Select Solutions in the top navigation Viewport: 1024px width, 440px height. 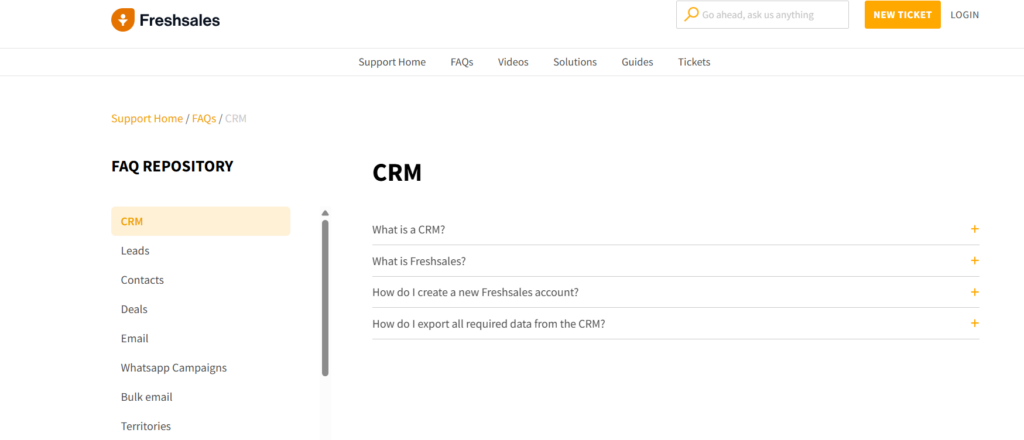(x=575, y=62)
